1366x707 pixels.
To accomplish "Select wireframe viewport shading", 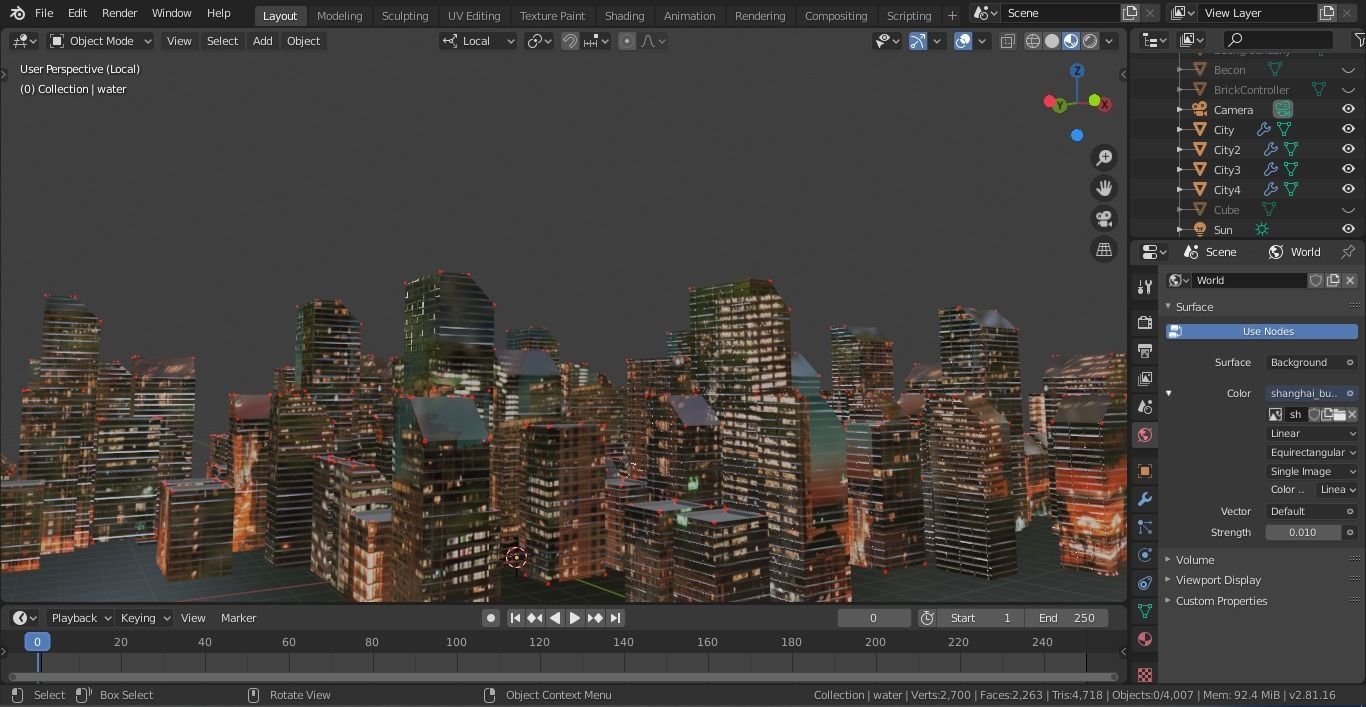I will 1033,41.
